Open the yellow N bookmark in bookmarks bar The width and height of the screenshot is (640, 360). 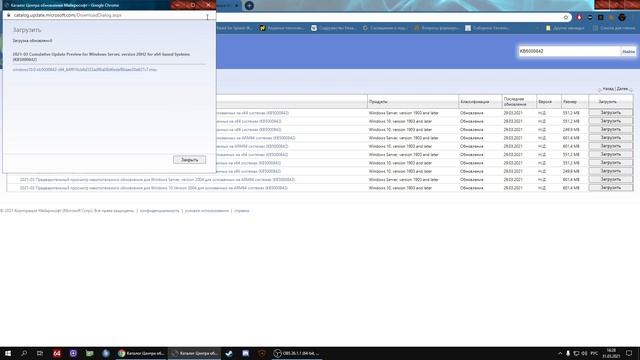[262, 28]
